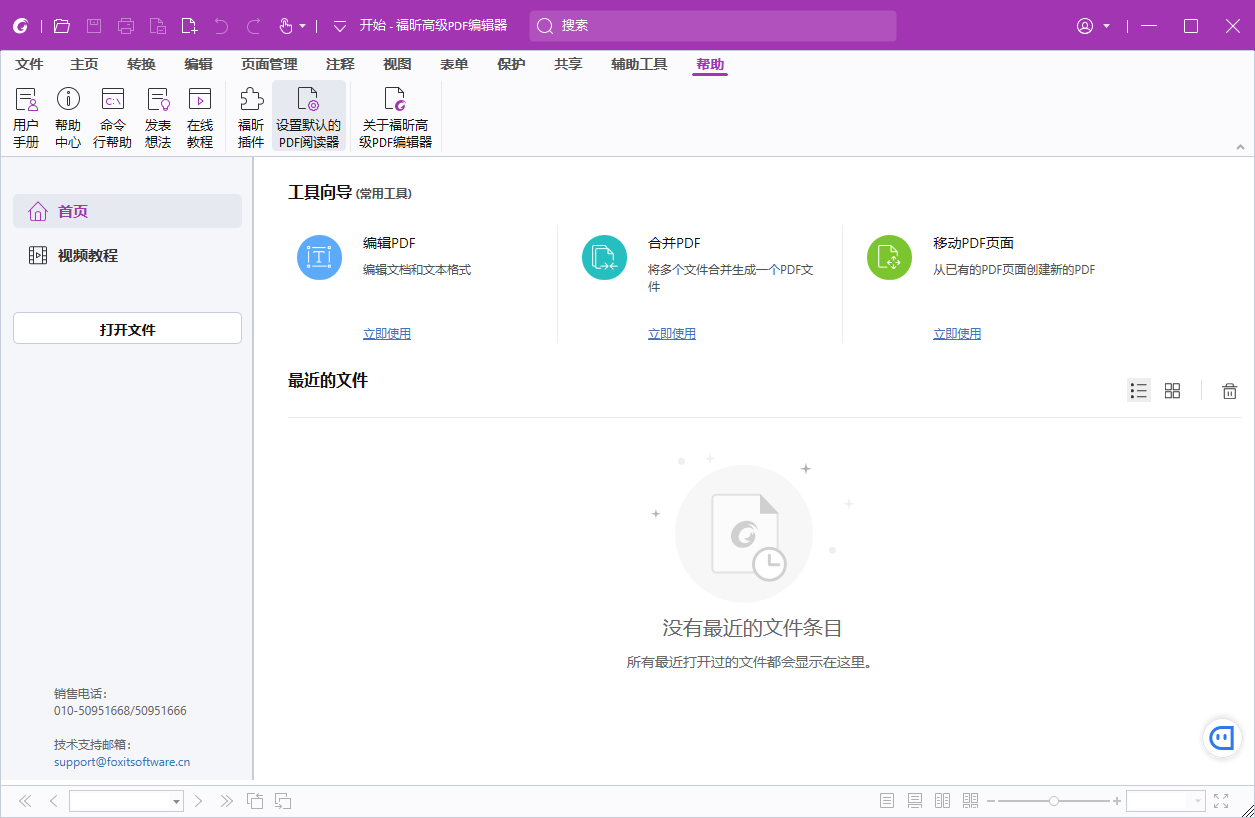Click 设置默认的PDF阅读器 button
The image size is (1255, 818).
[309, 117]
